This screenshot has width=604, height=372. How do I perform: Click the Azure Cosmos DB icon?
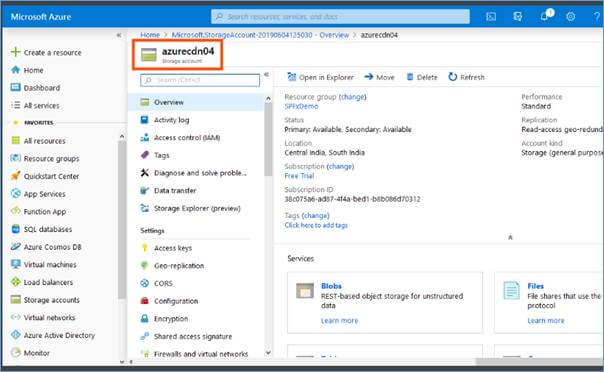pyautogui.click(x=15, y=246)
